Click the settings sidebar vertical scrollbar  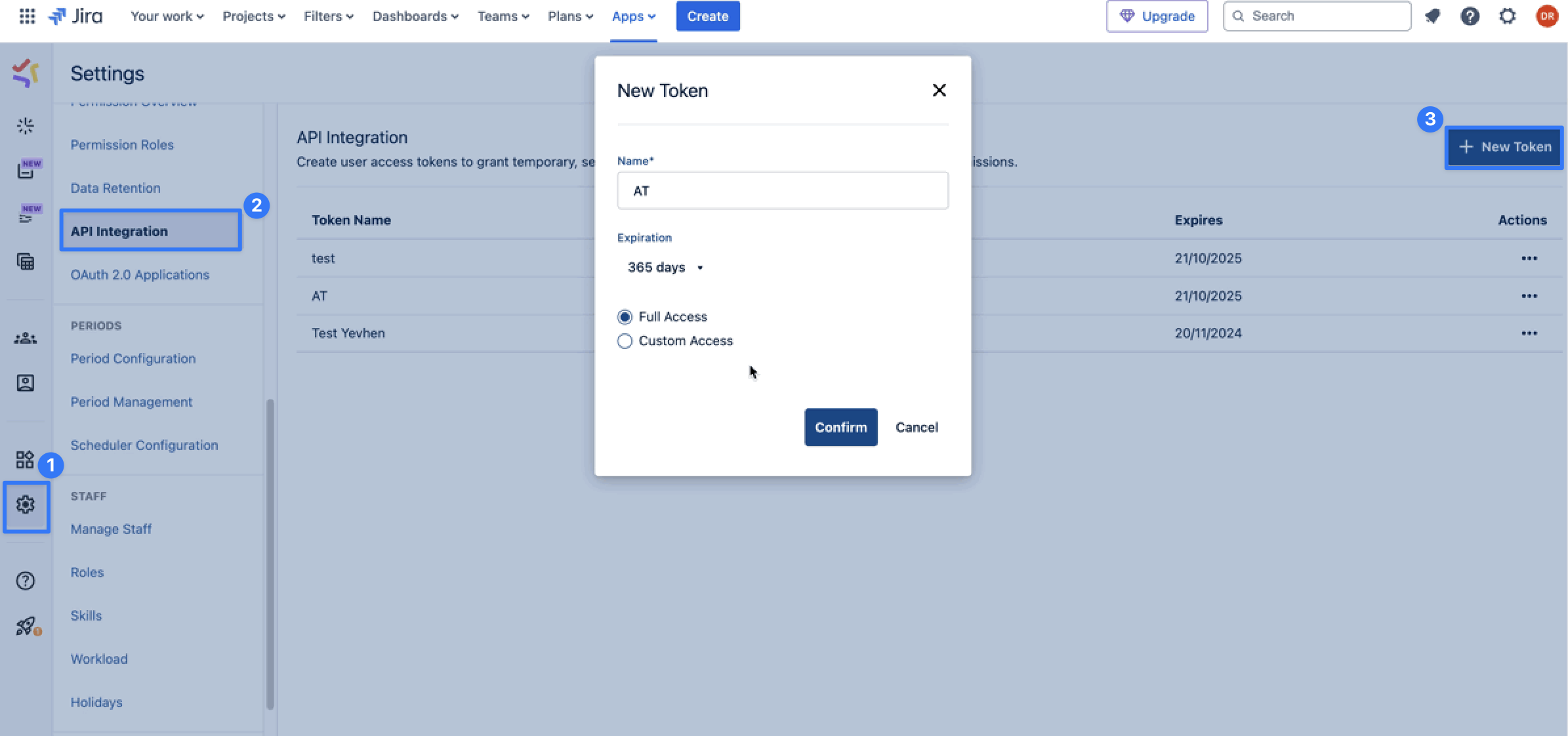point(270,554)
